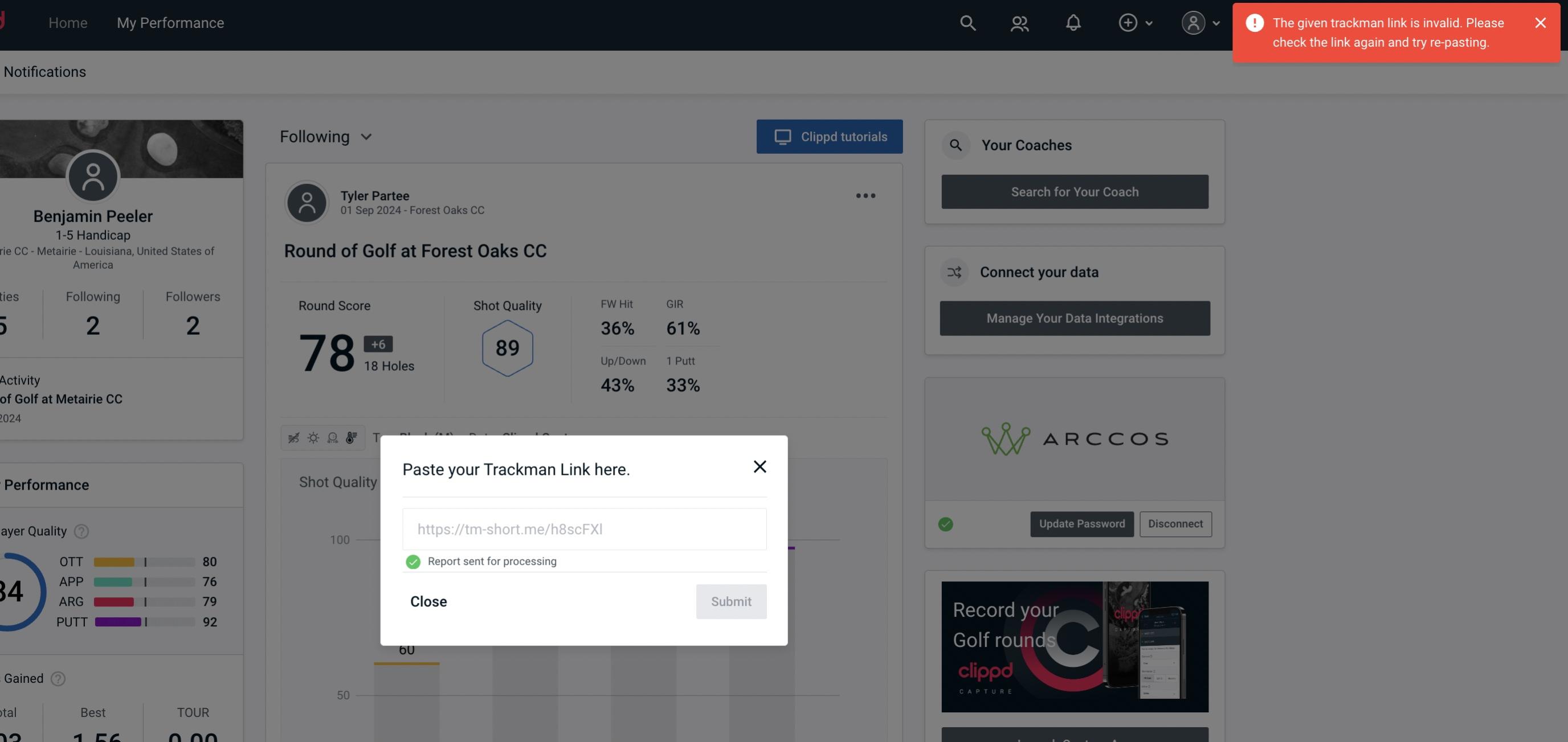The height and width of the screenshot is (742, 1568).
Task: Click the search icon in Your Coaches panel
Action: [955, 144]
